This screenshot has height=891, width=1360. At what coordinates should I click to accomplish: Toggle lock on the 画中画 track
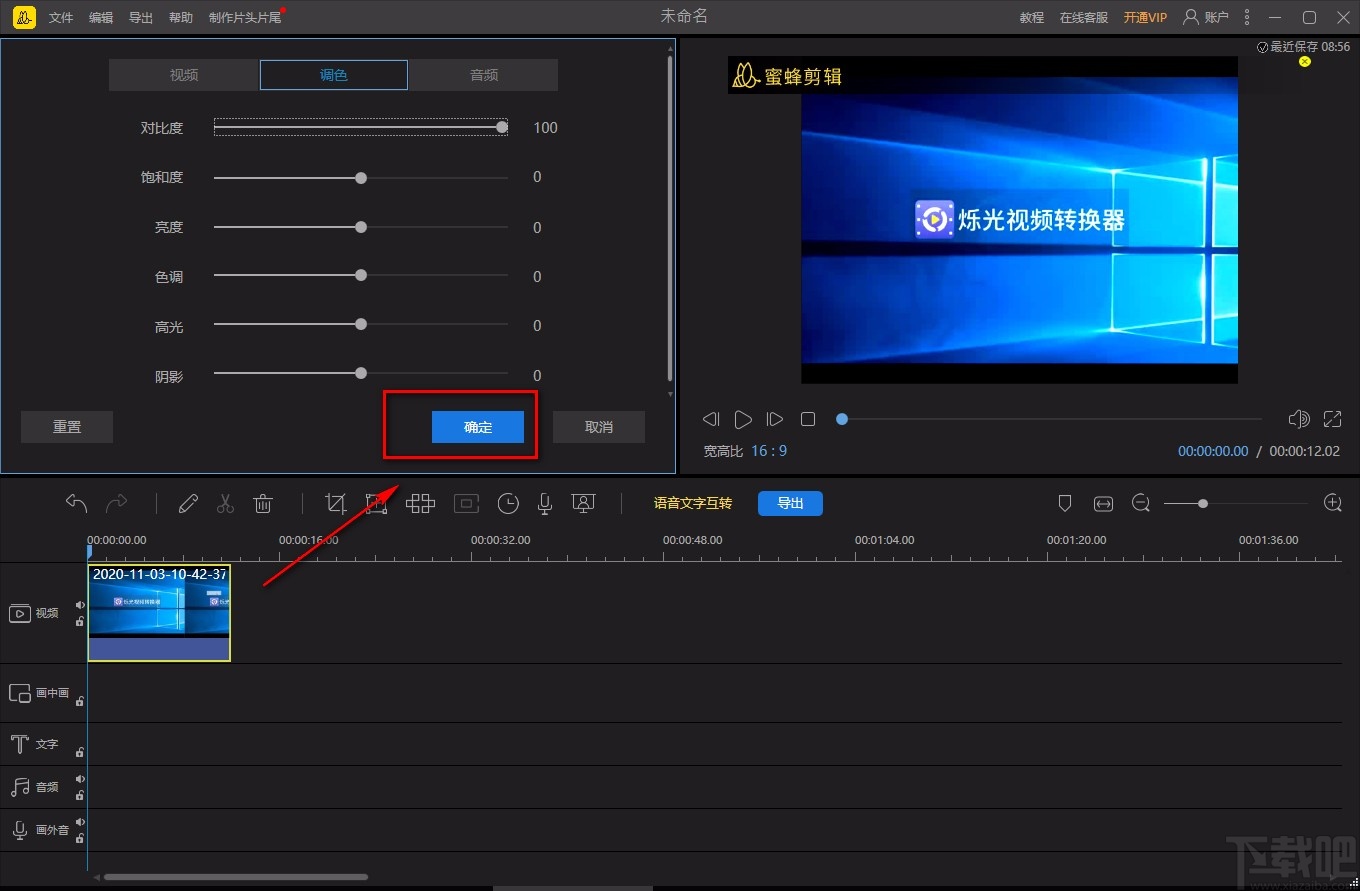[x=80, y=701]
